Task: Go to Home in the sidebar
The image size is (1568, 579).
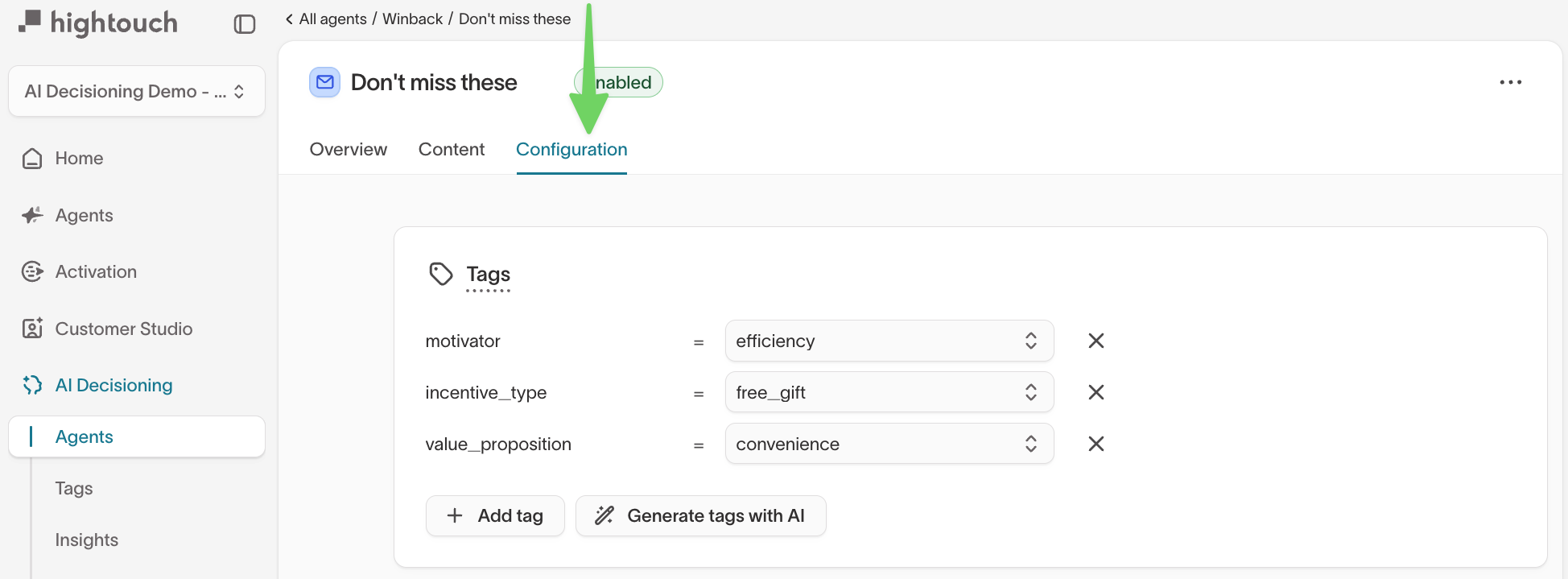Action: [x=79, y=158]
